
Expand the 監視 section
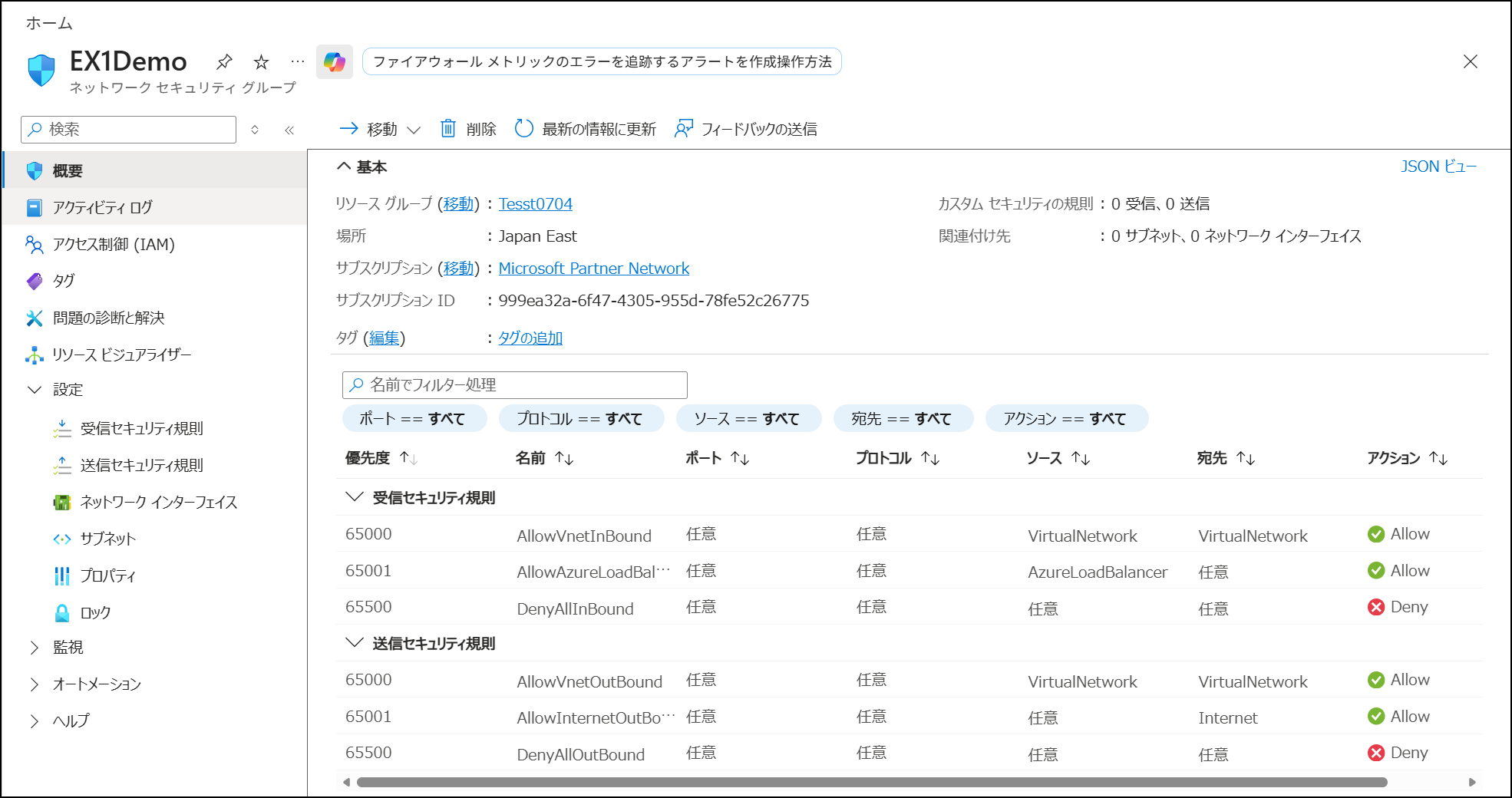tap(35, 648)
